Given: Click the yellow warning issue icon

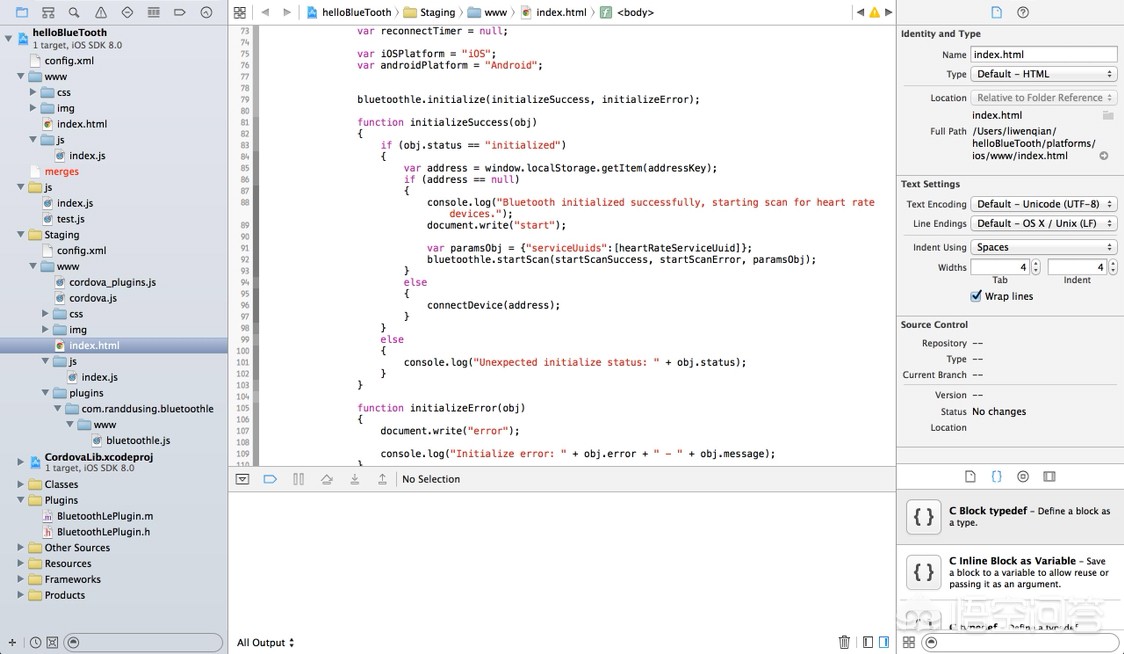Looking at the screenshot, I should (x=875, y=12).
